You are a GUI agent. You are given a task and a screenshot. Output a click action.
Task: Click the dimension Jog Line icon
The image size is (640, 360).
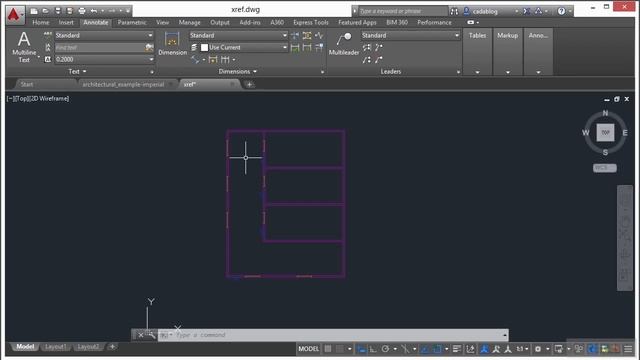coord(319,36)
